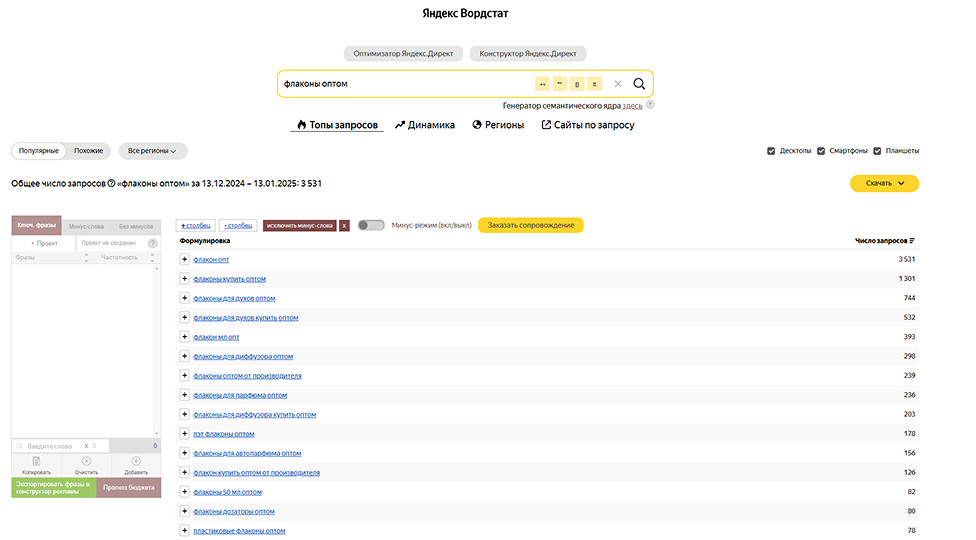The height and width of the screenshot is (540, 976).
Task: Click the magnifier search icon in query bar
Action: tap(639, 83)
